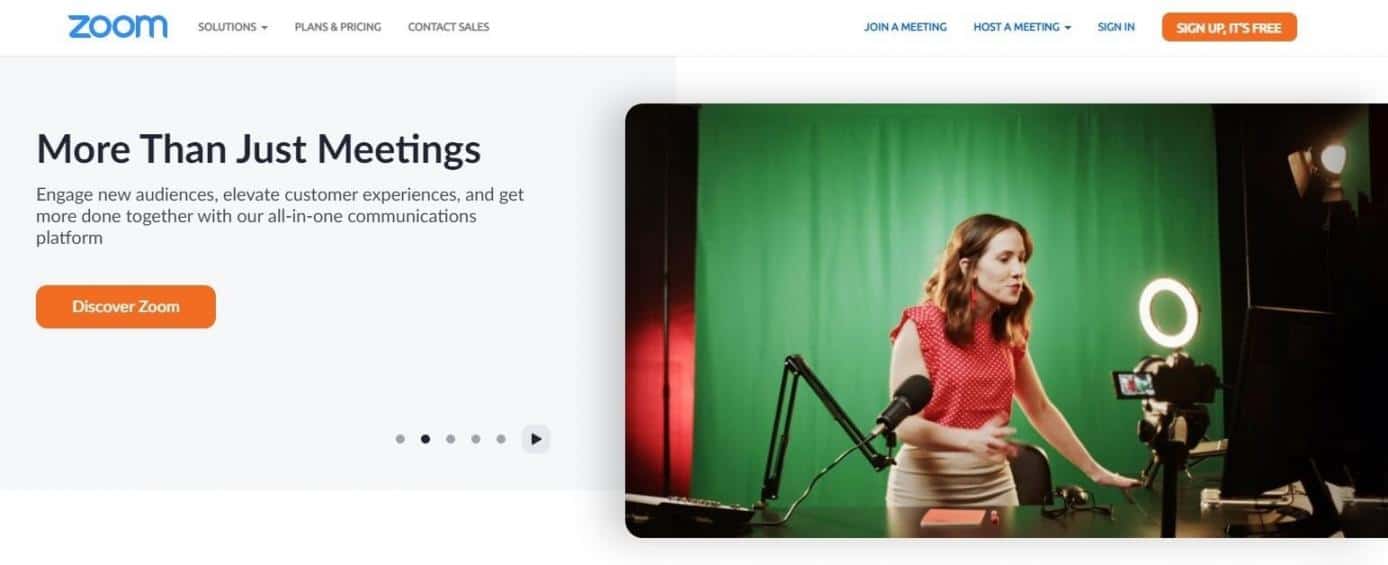Jump to the fifth carousel slide dot

pos(501,439)
